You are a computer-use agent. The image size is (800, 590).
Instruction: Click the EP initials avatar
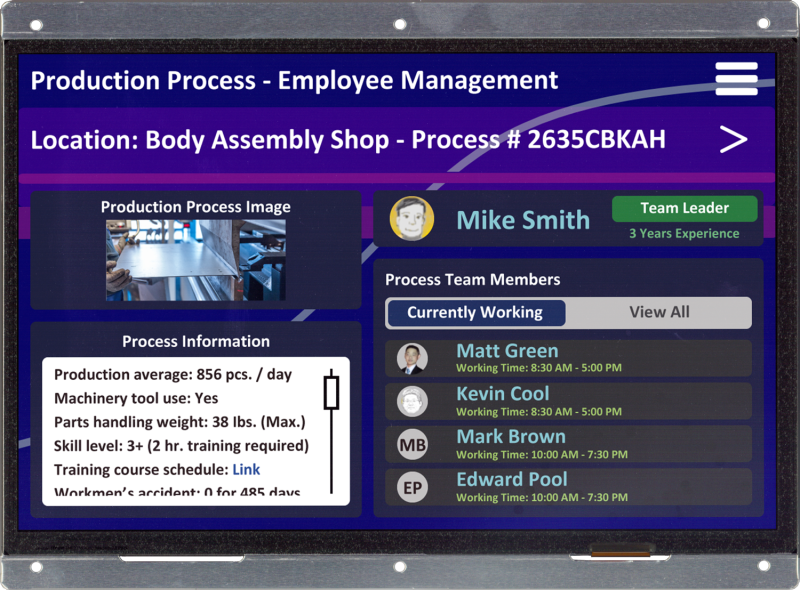pos(412,487)
